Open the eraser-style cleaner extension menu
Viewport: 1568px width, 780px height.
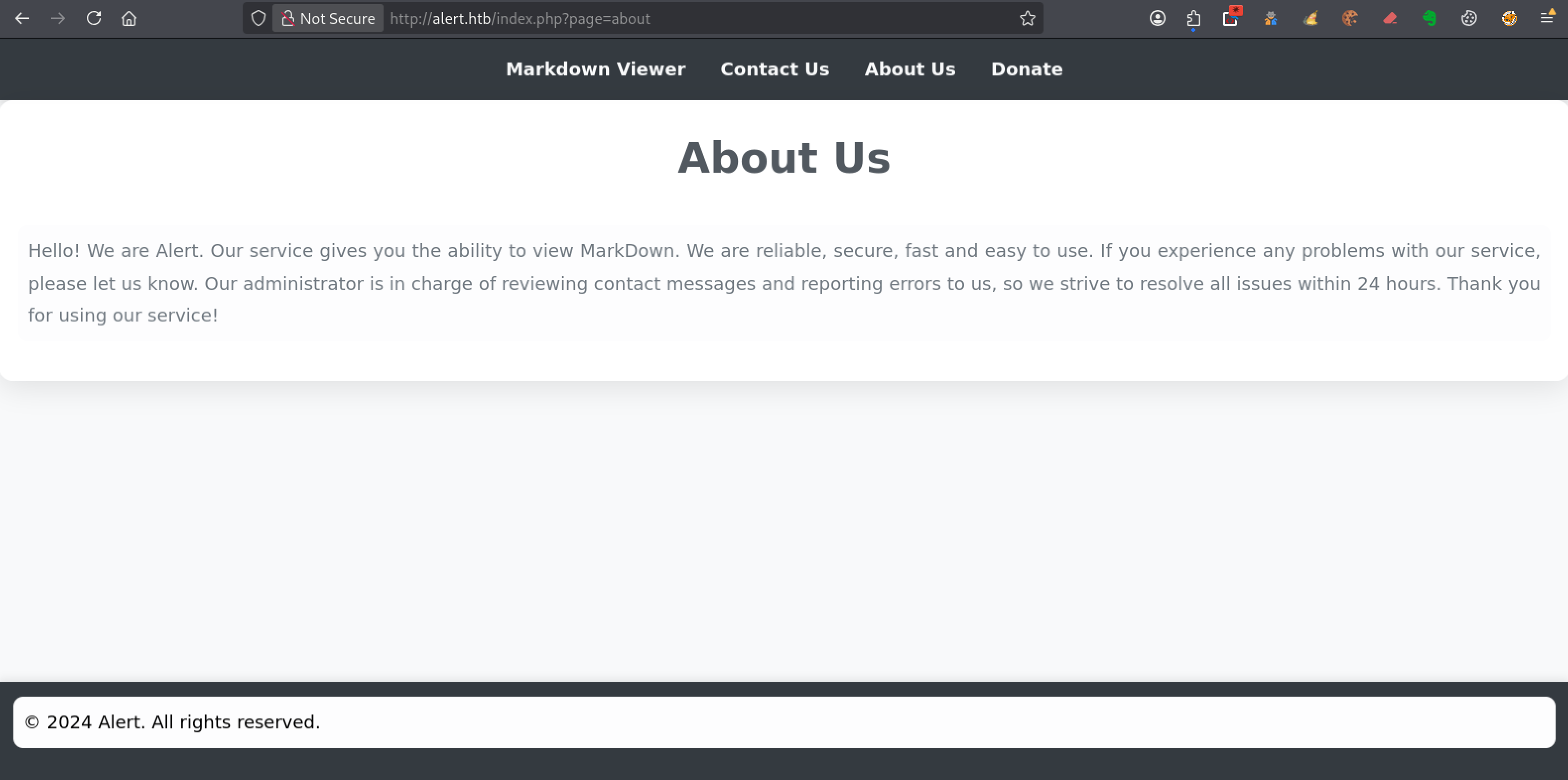1390,18
